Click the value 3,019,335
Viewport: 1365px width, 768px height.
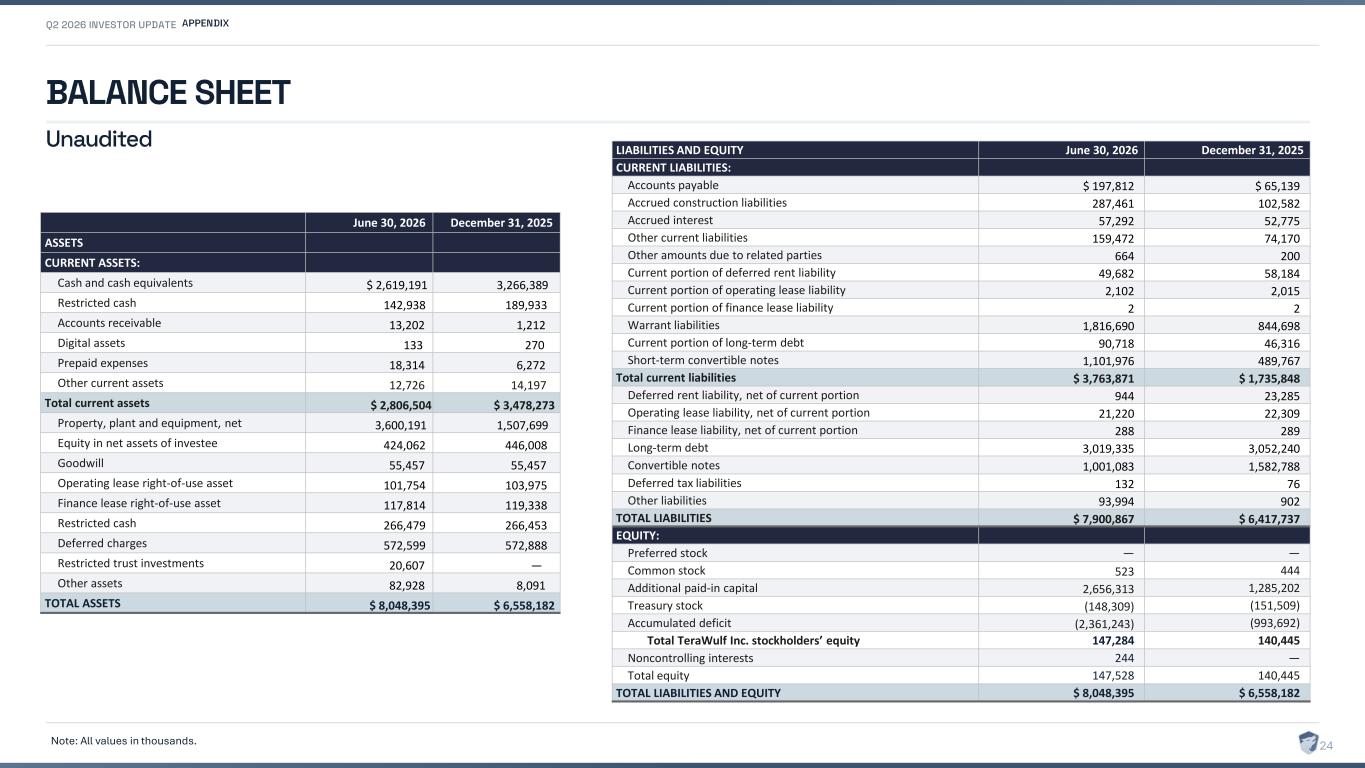click(x=1107, y=449)
